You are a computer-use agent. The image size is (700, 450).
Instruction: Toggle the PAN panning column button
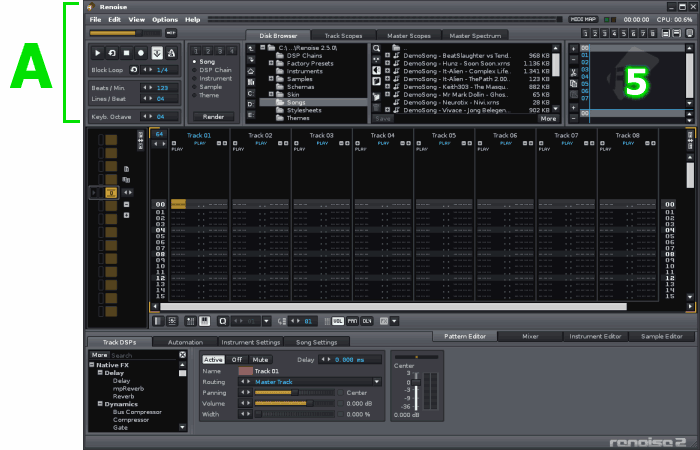tap(353, 321)
